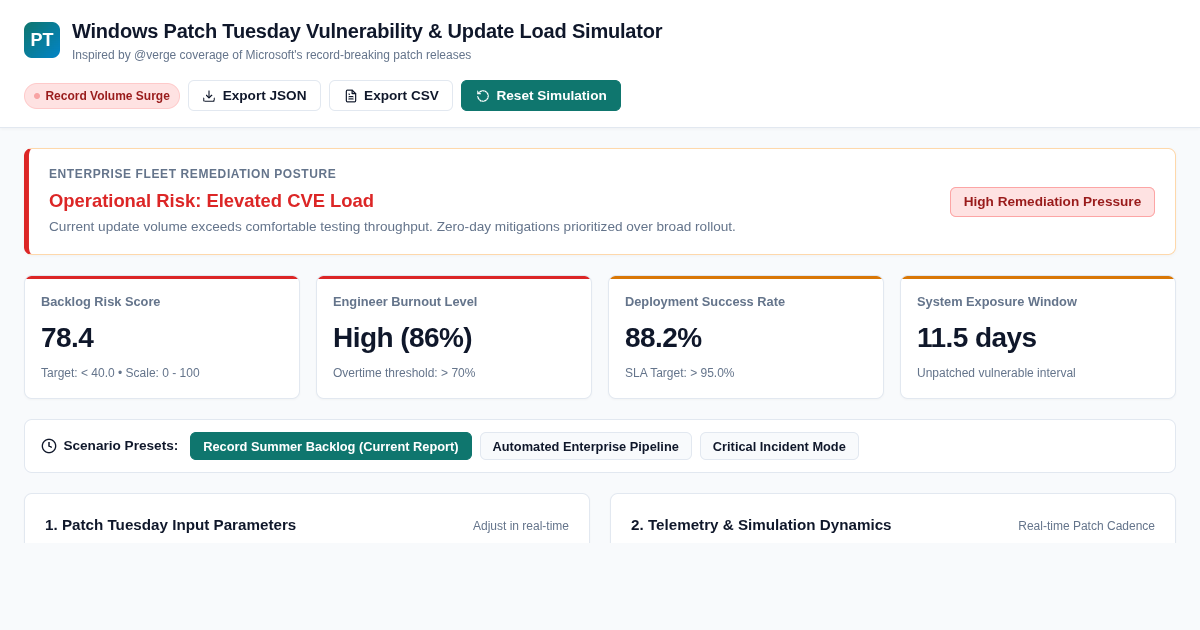Select Record Summer Backlog preset
The image size is (1200, 630).
331,446
